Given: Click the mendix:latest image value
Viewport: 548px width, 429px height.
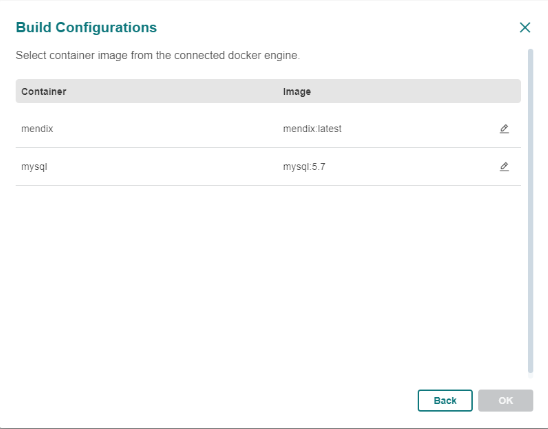Looking at the screenshot, I should tap(312, 129).
